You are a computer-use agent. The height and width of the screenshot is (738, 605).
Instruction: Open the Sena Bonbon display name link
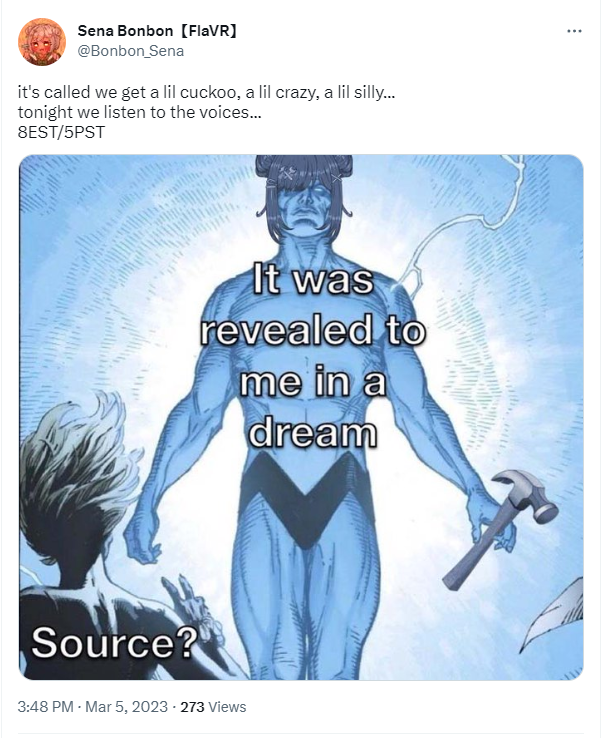pos(126,31)
